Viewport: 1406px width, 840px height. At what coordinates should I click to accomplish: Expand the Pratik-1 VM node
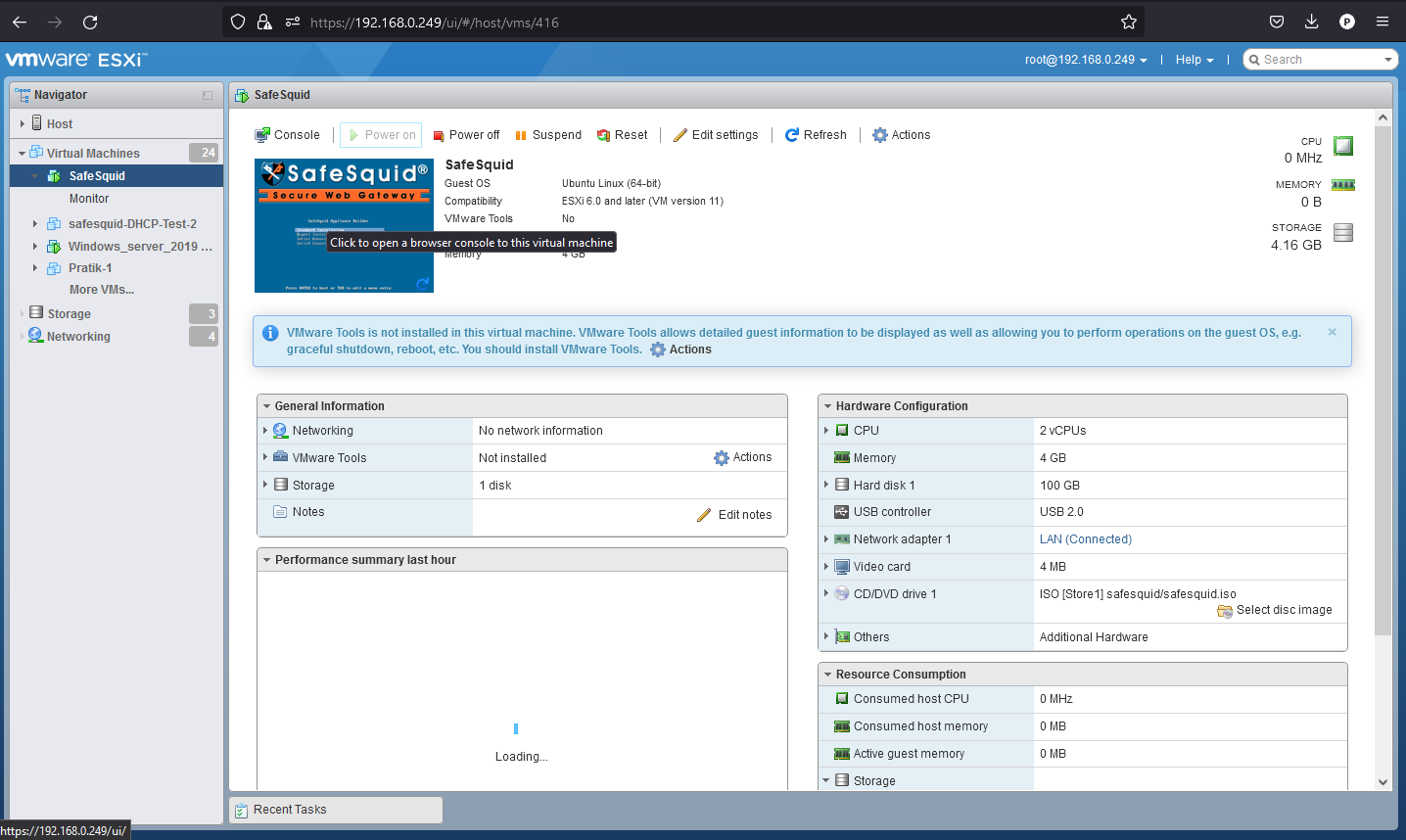click(x=35, y=268)
